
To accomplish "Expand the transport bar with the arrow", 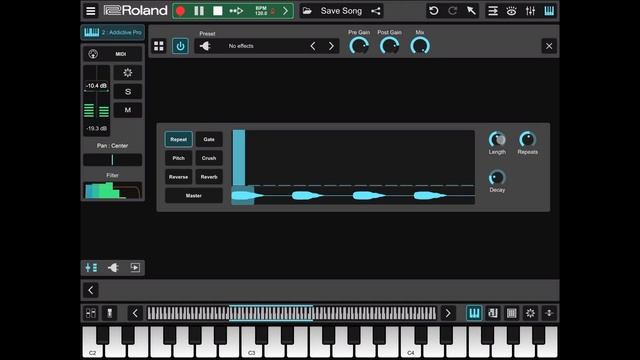I will click(x=285, y=11).
